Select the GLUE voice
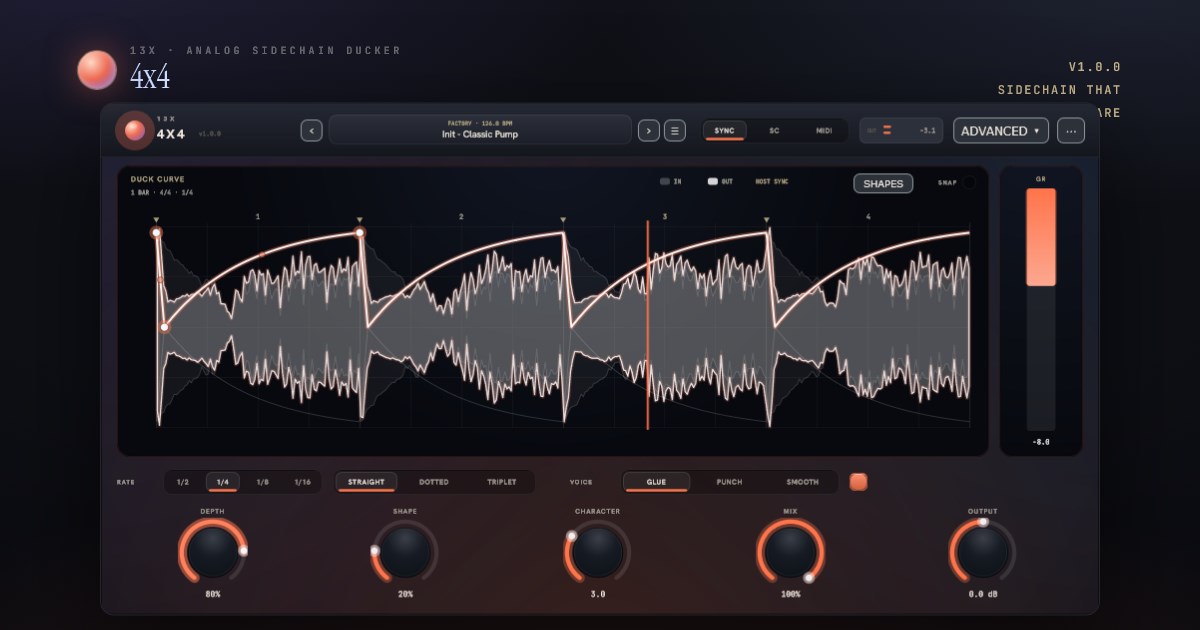The width and height of the screenshot is (1200, 630). pyautogui.click(x=656, y=482)
